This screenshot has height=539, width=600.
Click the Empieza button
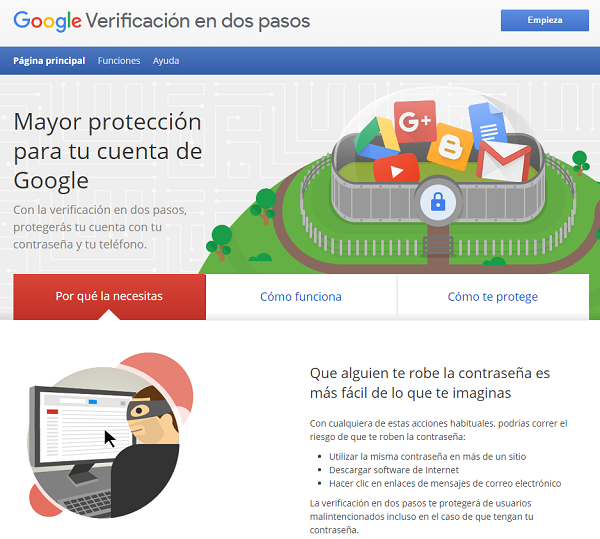[x=545, y=20]
